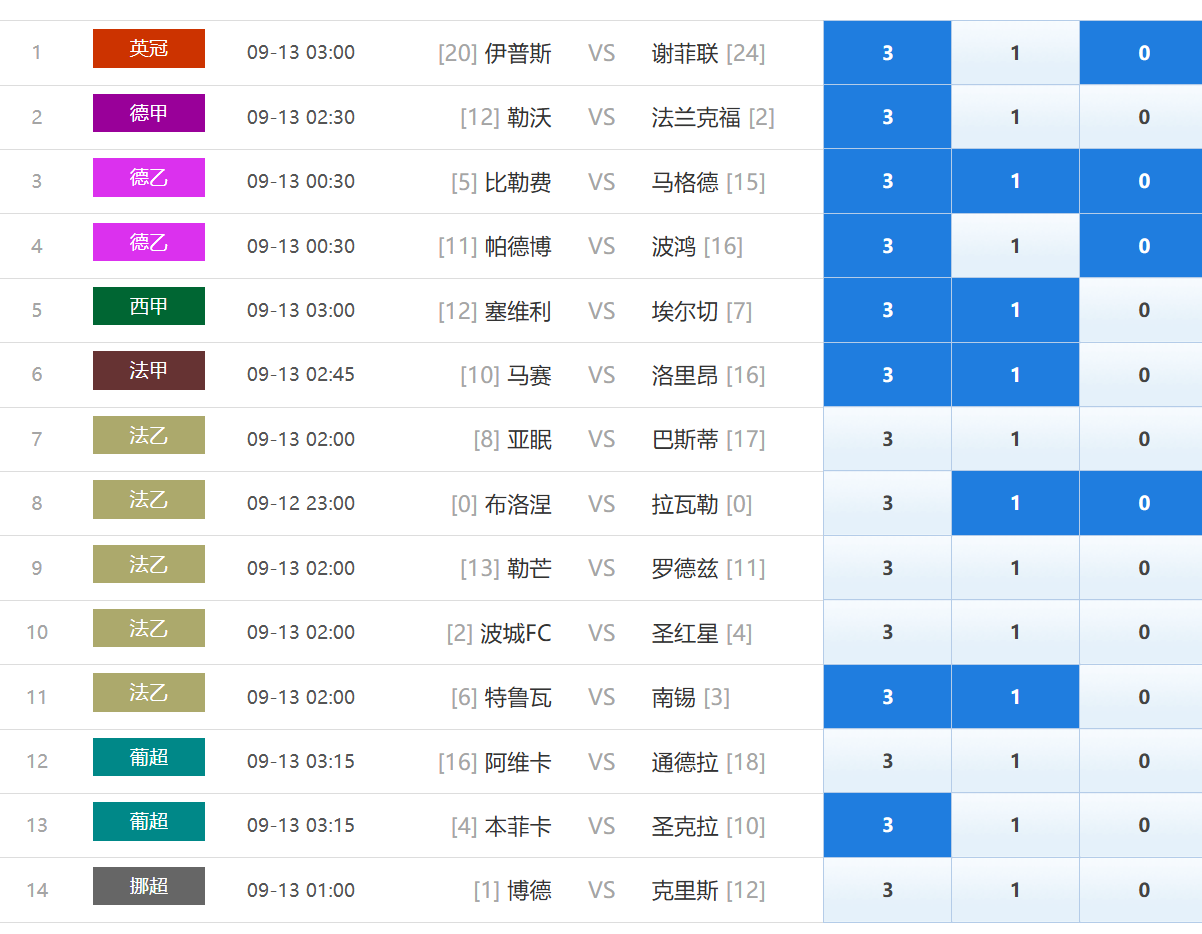Choose 3 for 波城FC vs 圣红星
Screen dimensions: 1202x934
click(887, 632)
